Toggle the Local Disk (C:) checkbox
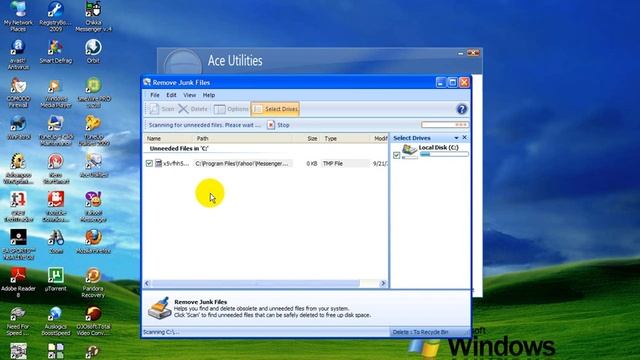Viewport: 640px width, 360px height. point(396,155)
